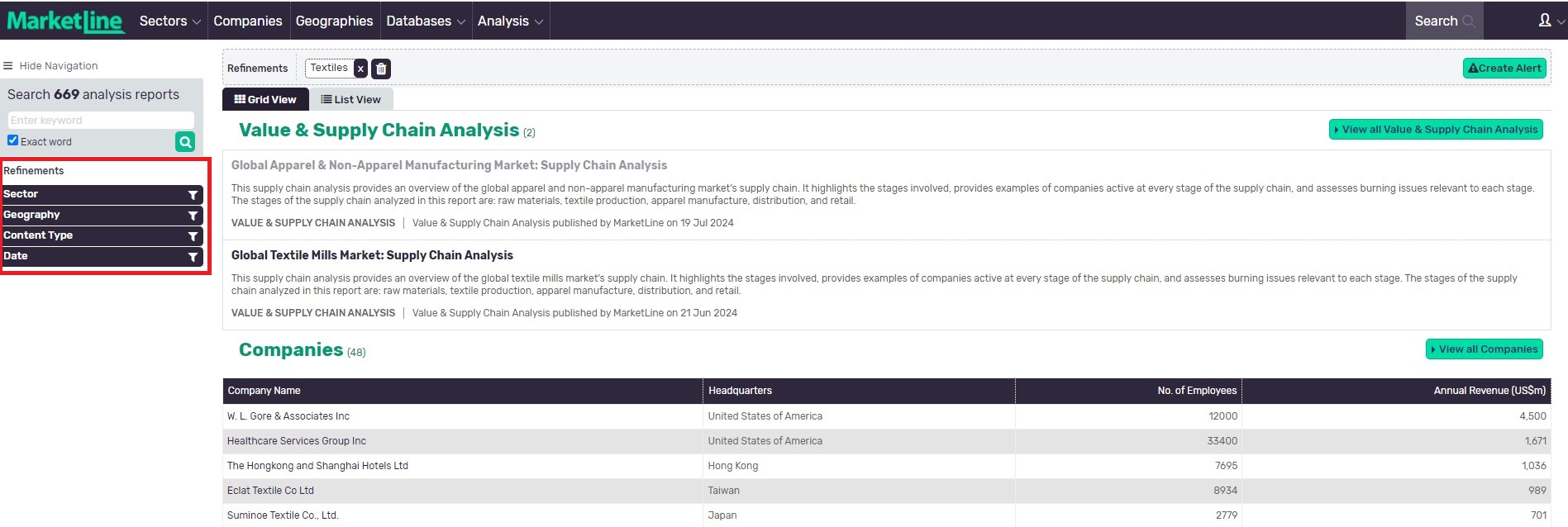Switch to the List View tab

click(x=351, y=99)
